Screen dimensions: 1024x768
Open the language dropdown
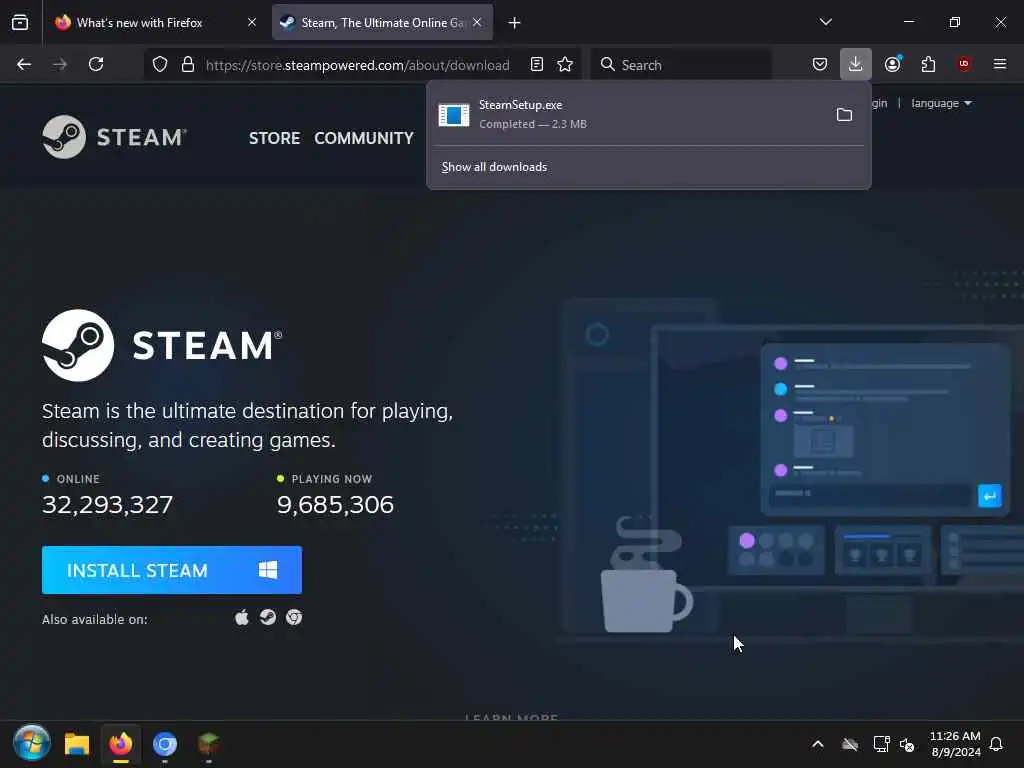[x=941, y=103]
